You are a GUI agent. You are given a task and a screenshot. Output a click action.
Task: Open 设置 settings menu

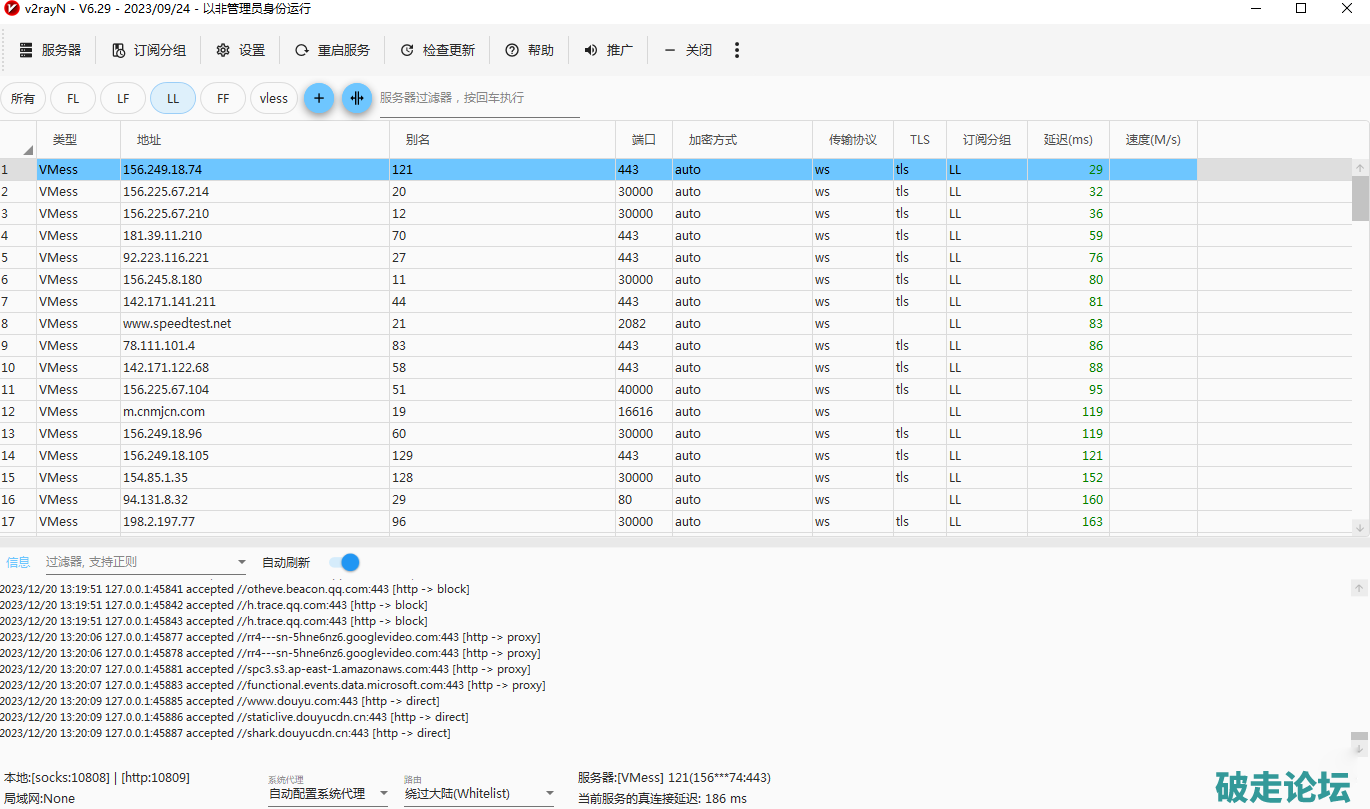coord(241,50)
